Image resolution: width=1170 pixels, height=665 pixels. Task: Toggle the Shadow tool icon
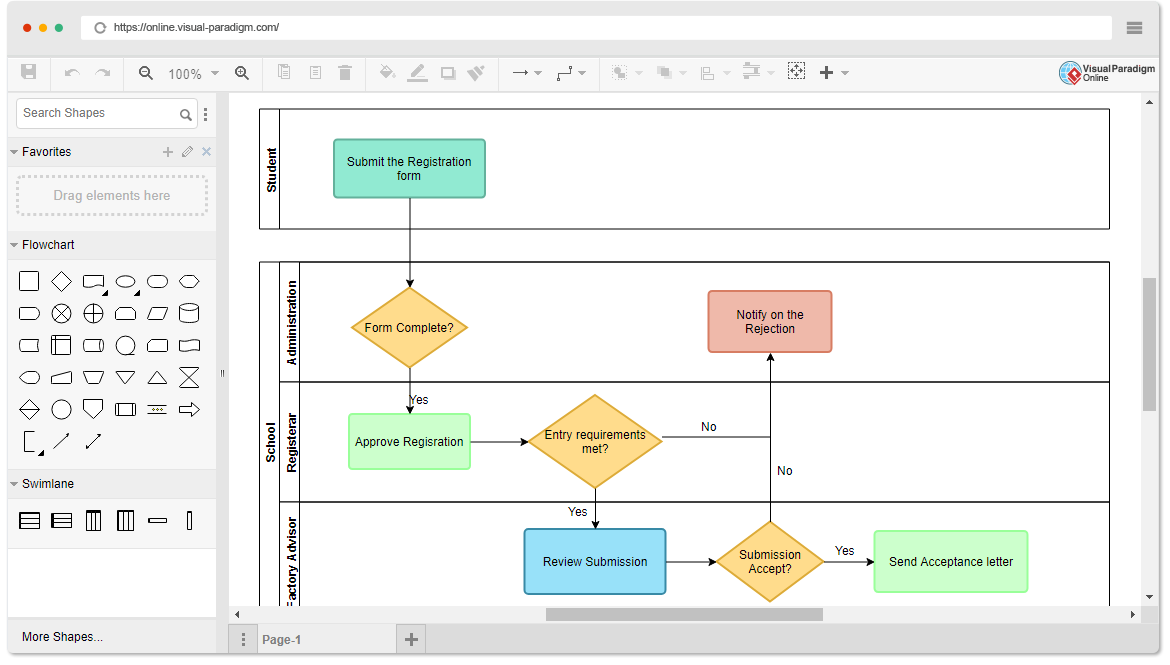coord(448,72)
